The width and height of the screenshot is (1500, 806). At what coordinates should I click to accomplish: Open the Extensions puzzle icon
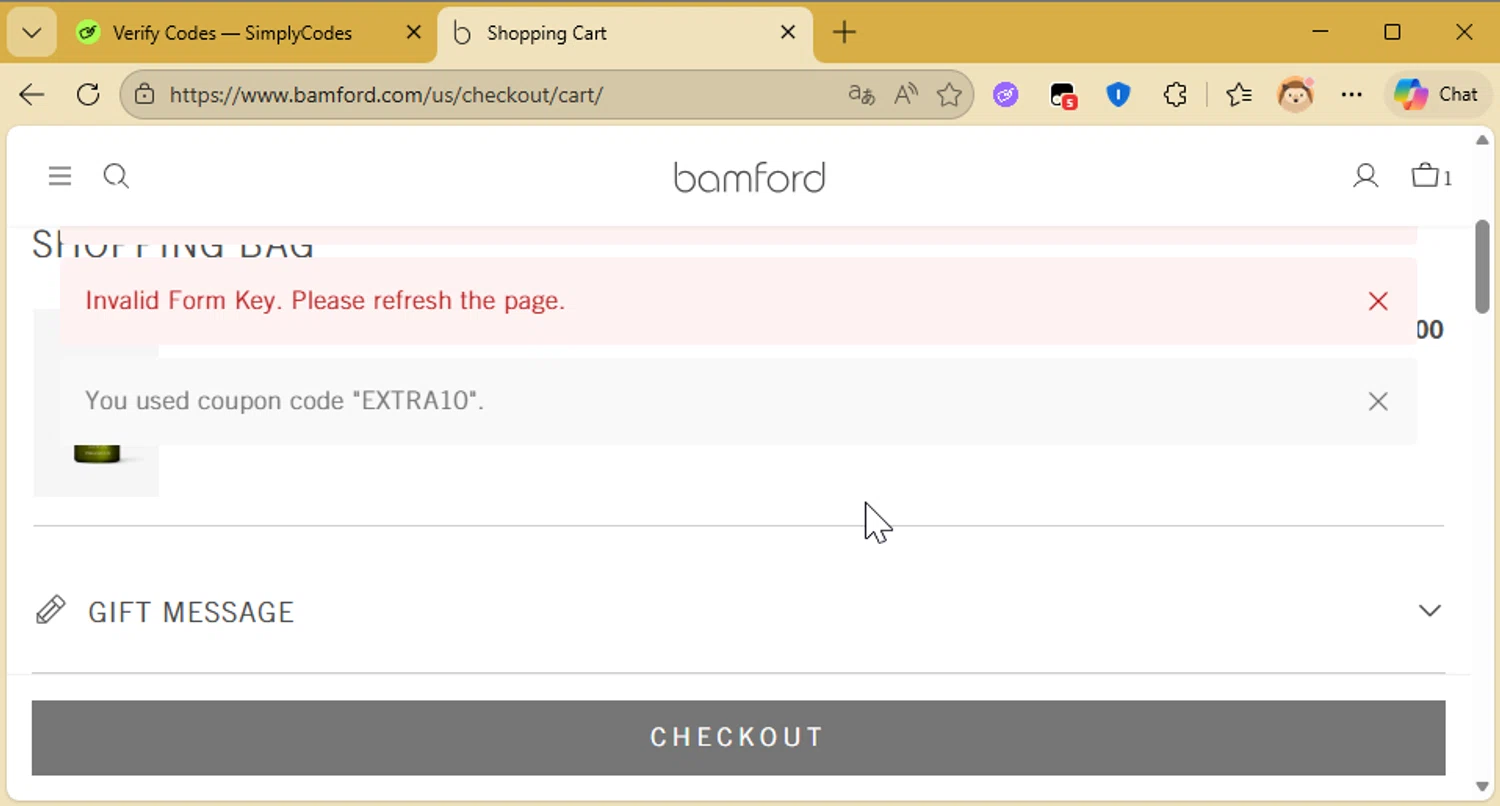1175,95
